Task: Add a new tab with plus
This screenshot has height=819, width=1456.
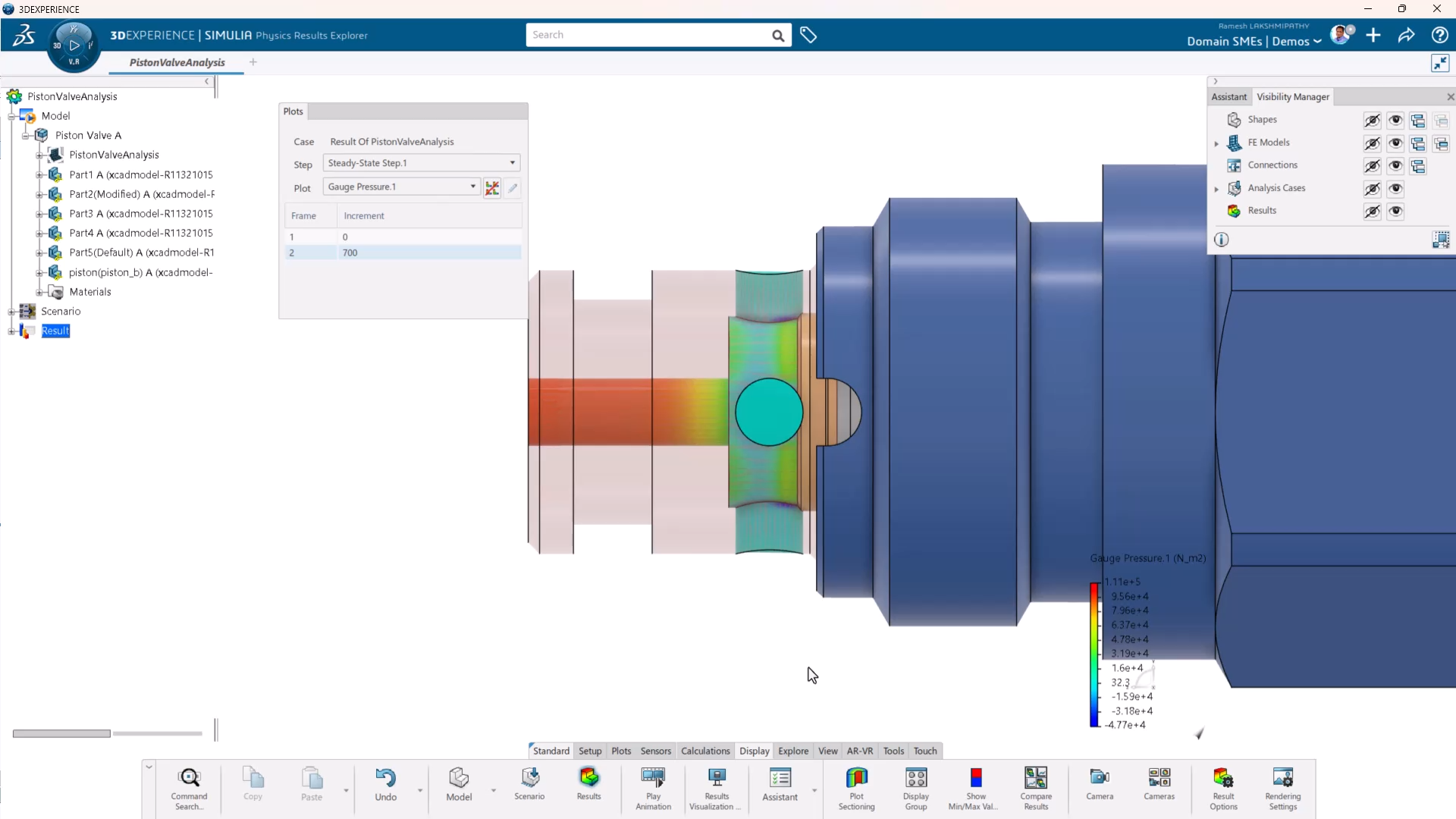Action: pyautogui.click(x=253, y=62)
